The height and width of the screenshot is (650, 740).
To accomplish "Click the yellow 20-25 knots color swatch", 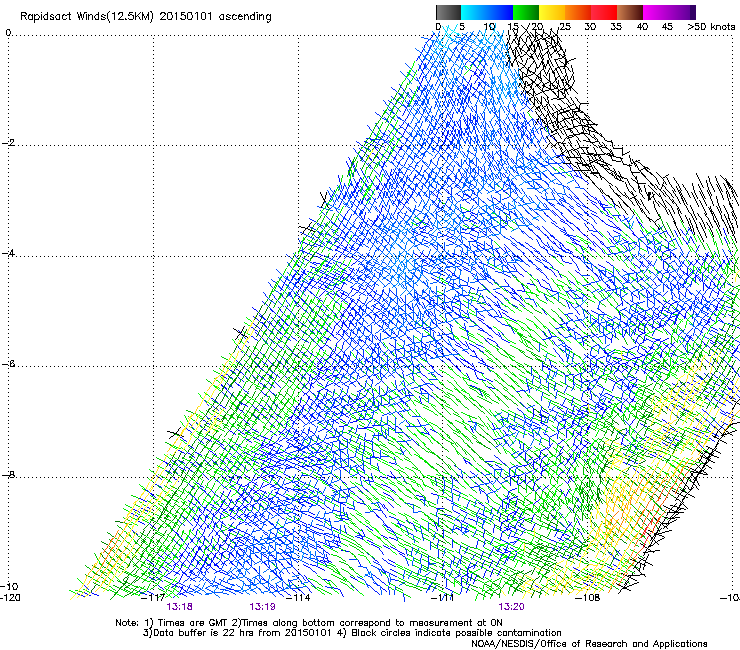I will pos(552,12).
